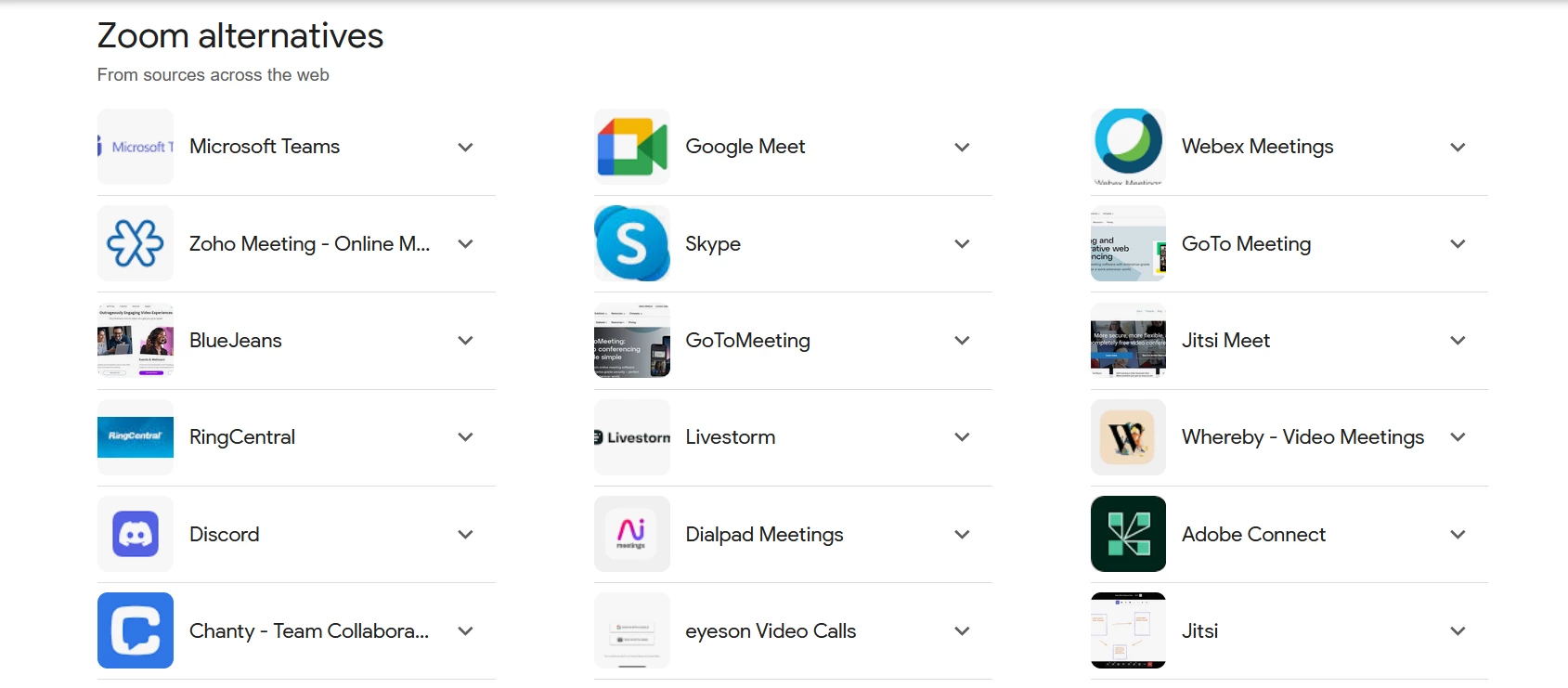
Task: Click the RingCentral blue logo icon
Action: (136, 437)
